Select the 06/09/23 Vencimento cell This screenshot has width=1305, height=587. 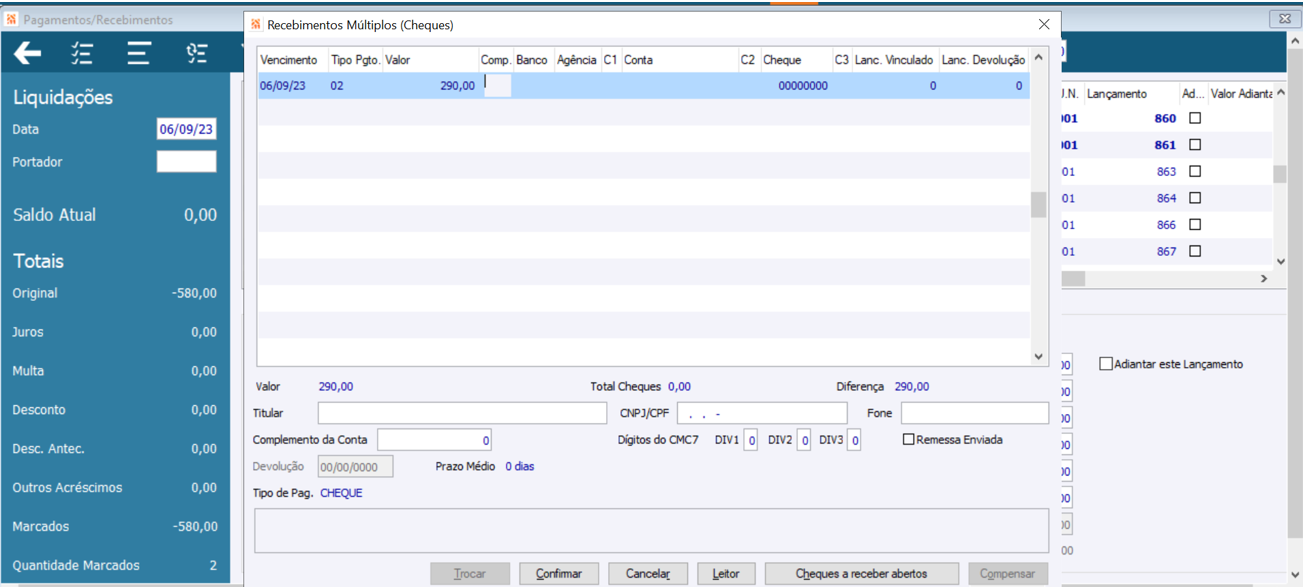click(293, 86)
